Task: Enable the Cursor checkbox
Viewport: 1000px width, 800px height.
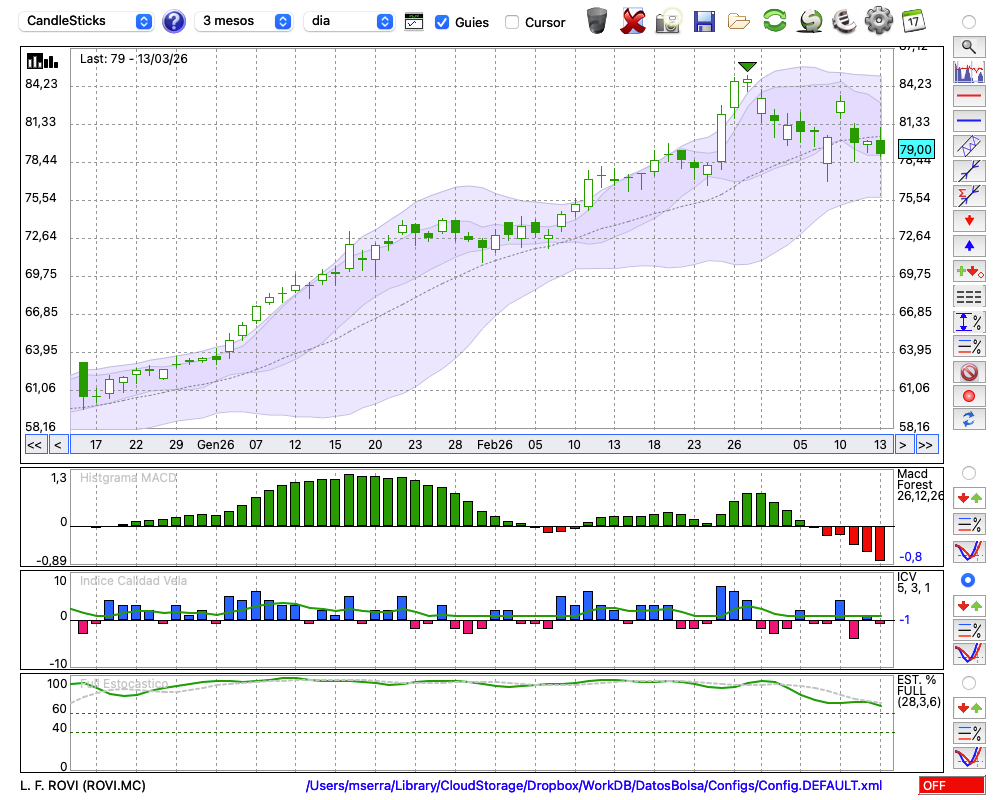Action: point(511,22)
